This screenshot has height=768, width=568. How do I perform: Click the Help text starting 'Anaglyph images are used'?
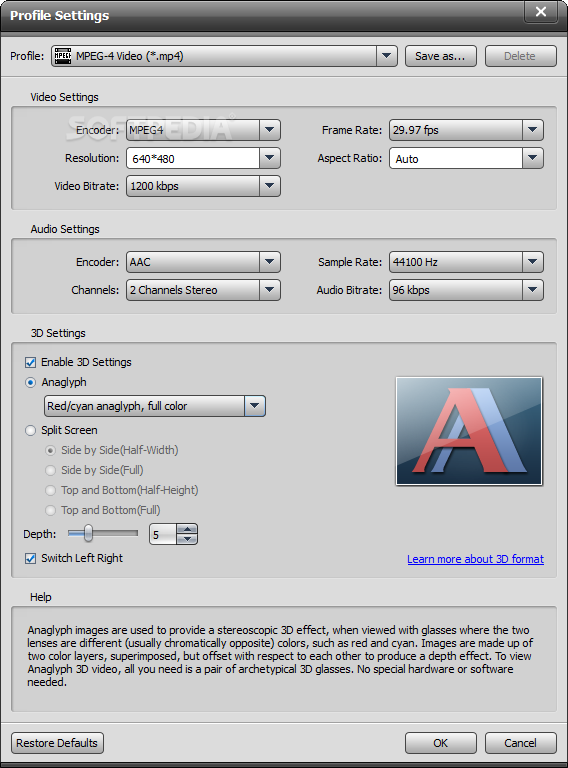pyautogui.click(x=280, y=656)
